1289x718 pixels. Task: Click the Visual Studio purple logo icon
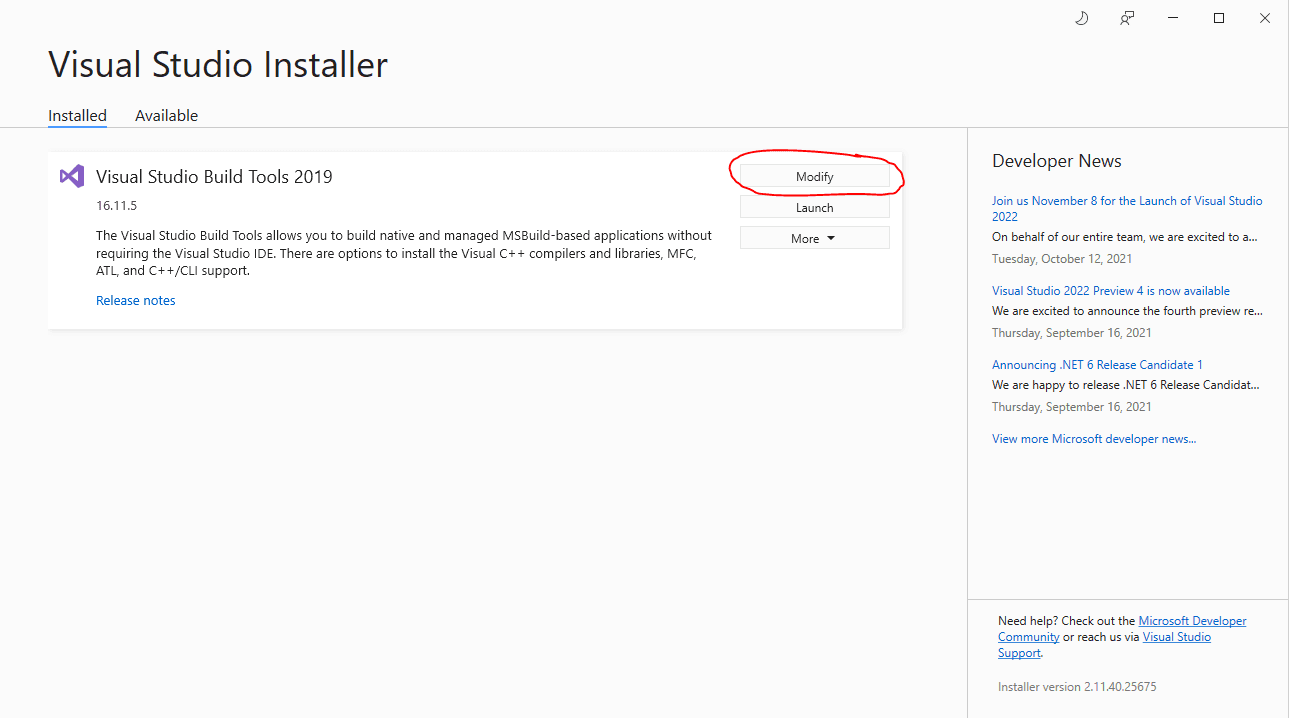(71, 177)
